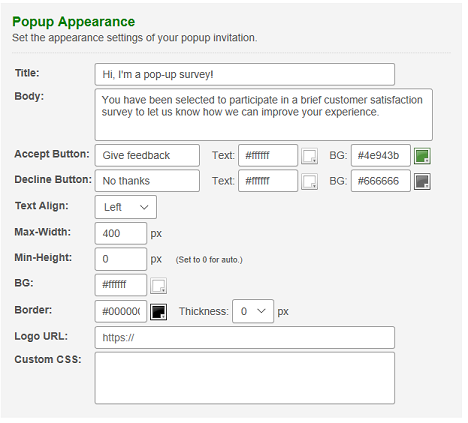Image resolution: width=468 pixels, height=423 pixels.
Task: Focus Accept Button BG hex field #4e943b
Action: click(x=381, y=155)
